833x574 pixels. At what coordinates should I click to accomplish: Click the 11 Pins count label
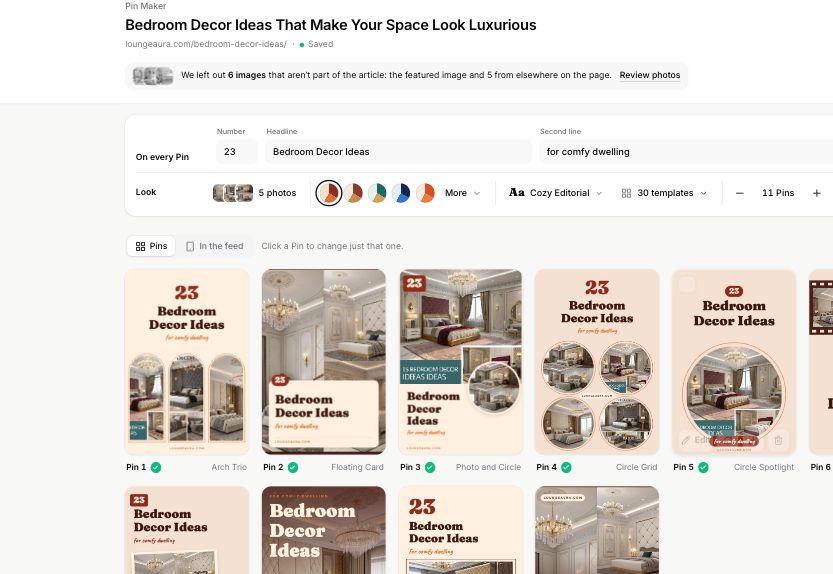click(x=778, y=193)
